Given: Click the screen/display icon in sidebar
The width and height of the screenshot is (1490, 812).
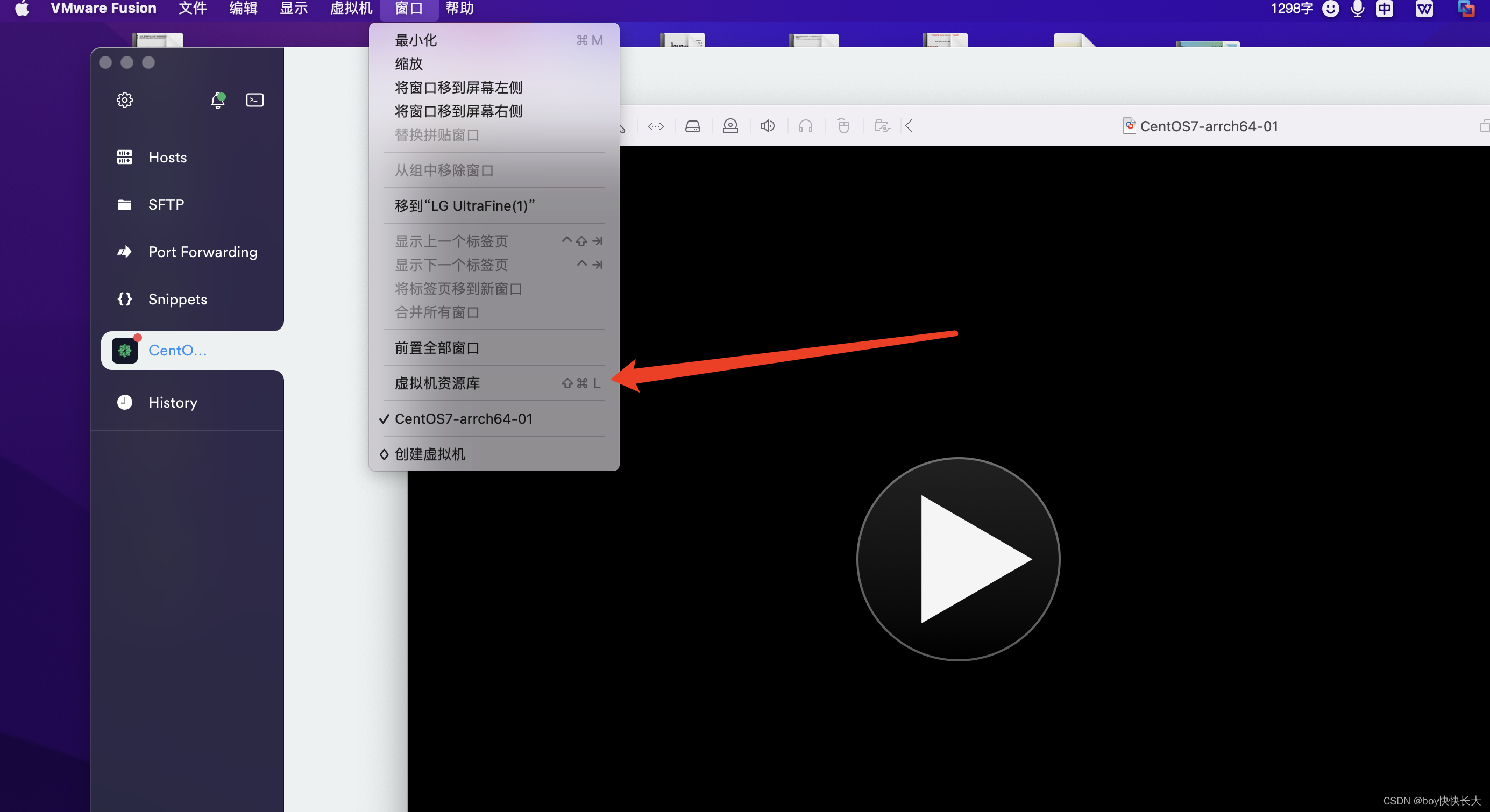Looking at the screenshot, I should coord(255,100).
